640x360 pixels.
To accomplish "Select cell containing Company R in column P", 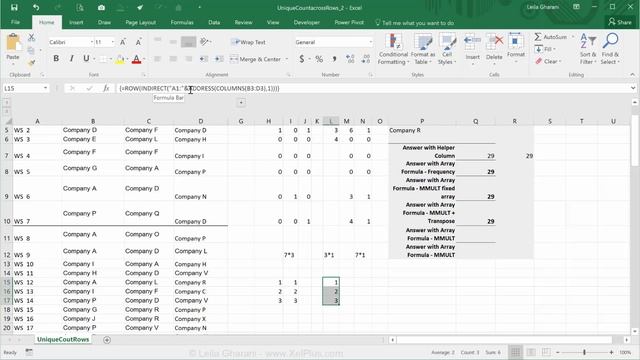I will (422, 130).
